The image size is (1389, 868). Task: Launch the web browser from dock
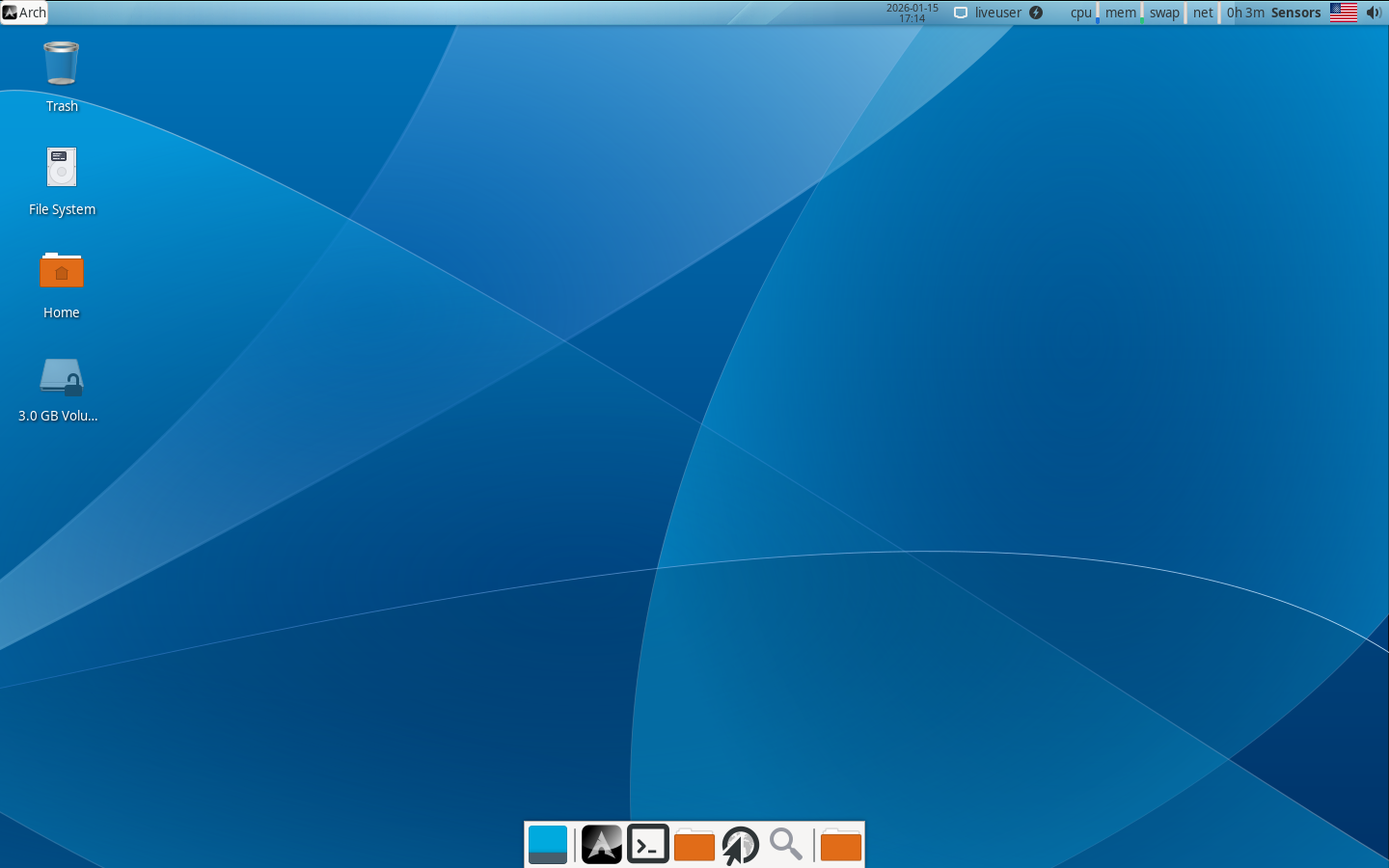741,845
